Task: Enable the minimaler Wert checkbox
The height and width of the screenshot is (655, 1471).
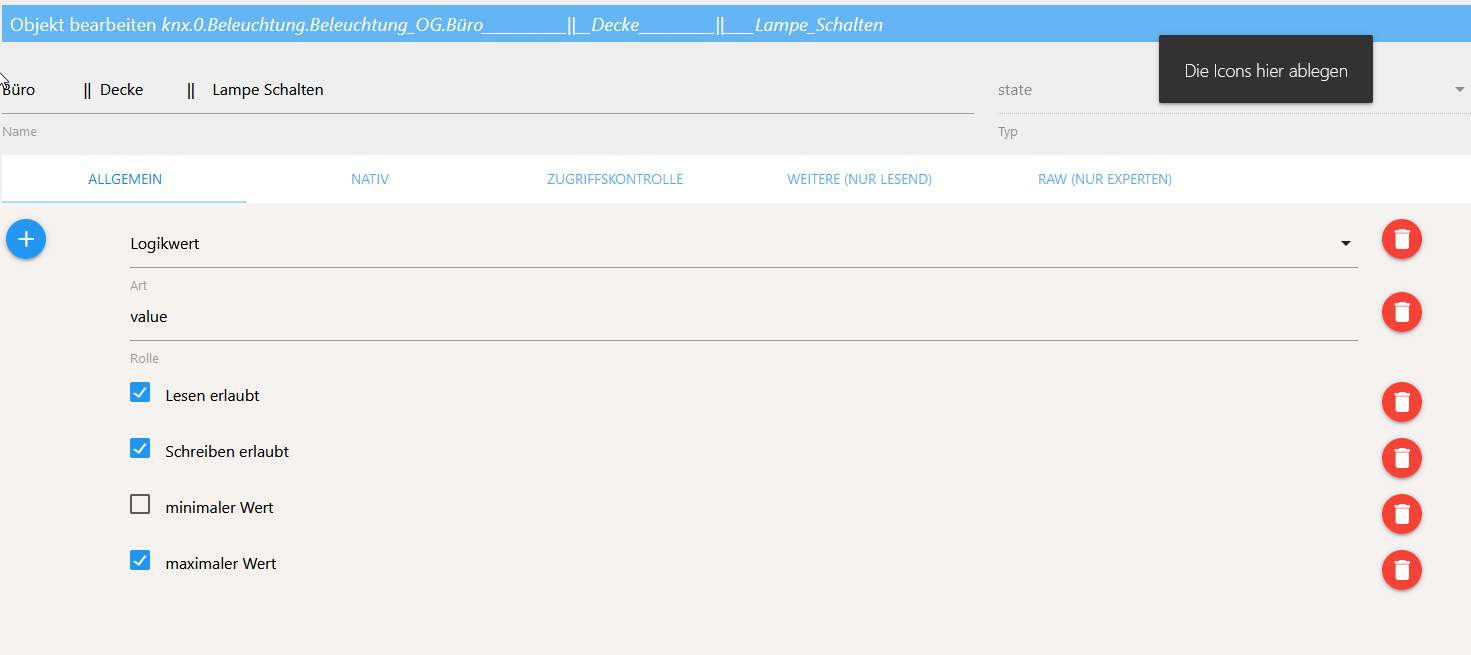Action: click(x=140, y=504)
